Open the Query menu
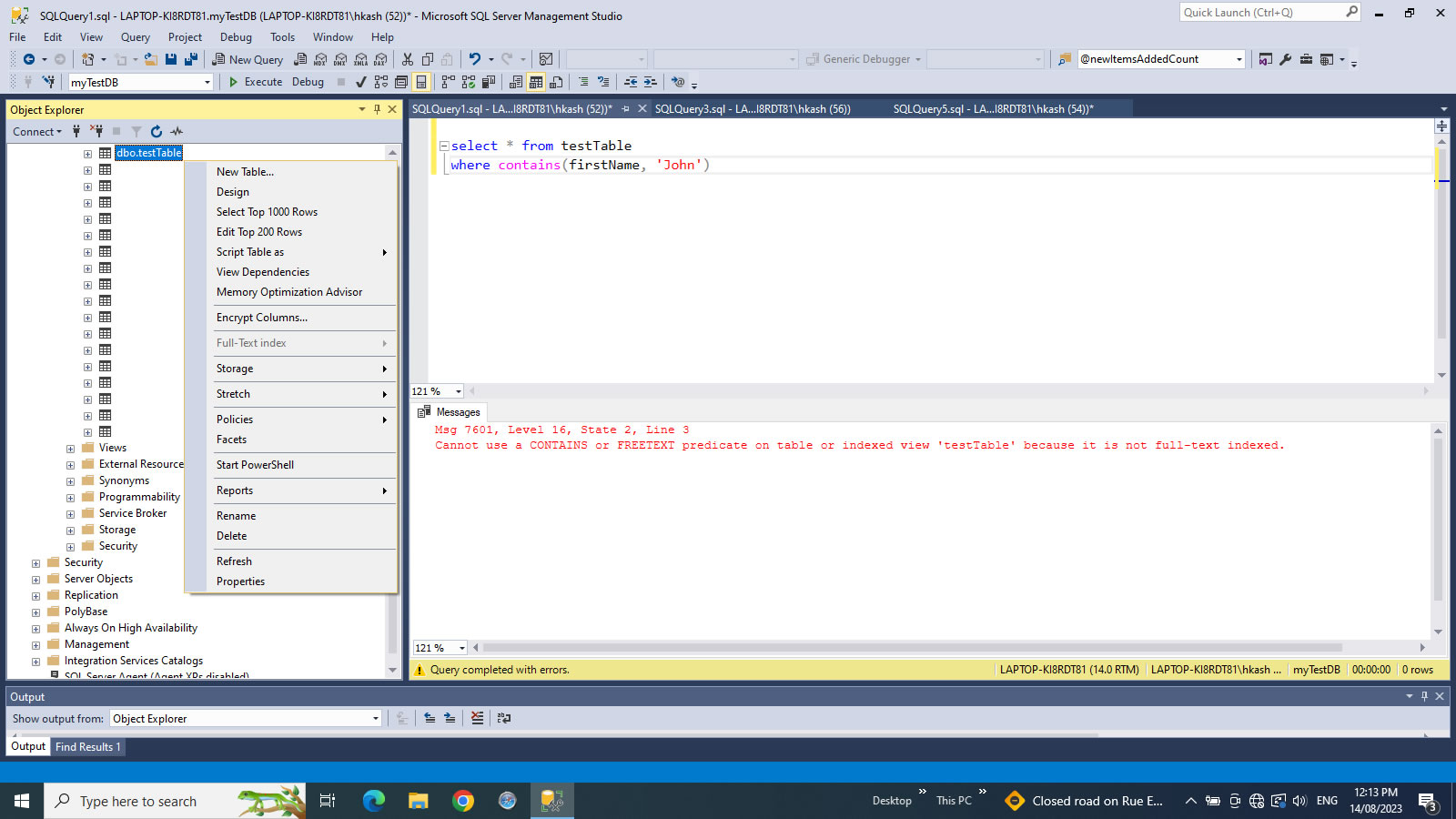The width and height of the screenshot is (1456, 819). [136, 37]
